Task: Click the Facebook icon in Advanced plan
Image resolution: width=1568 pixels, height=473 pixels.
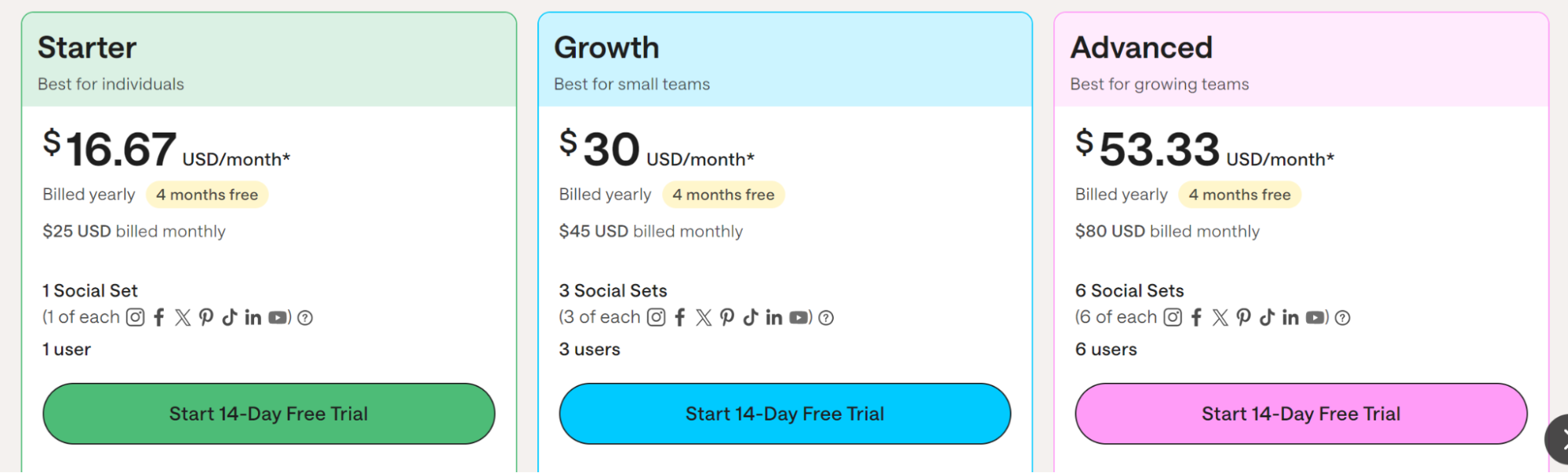Action: pyautogui.click(x=1196, y=317)
